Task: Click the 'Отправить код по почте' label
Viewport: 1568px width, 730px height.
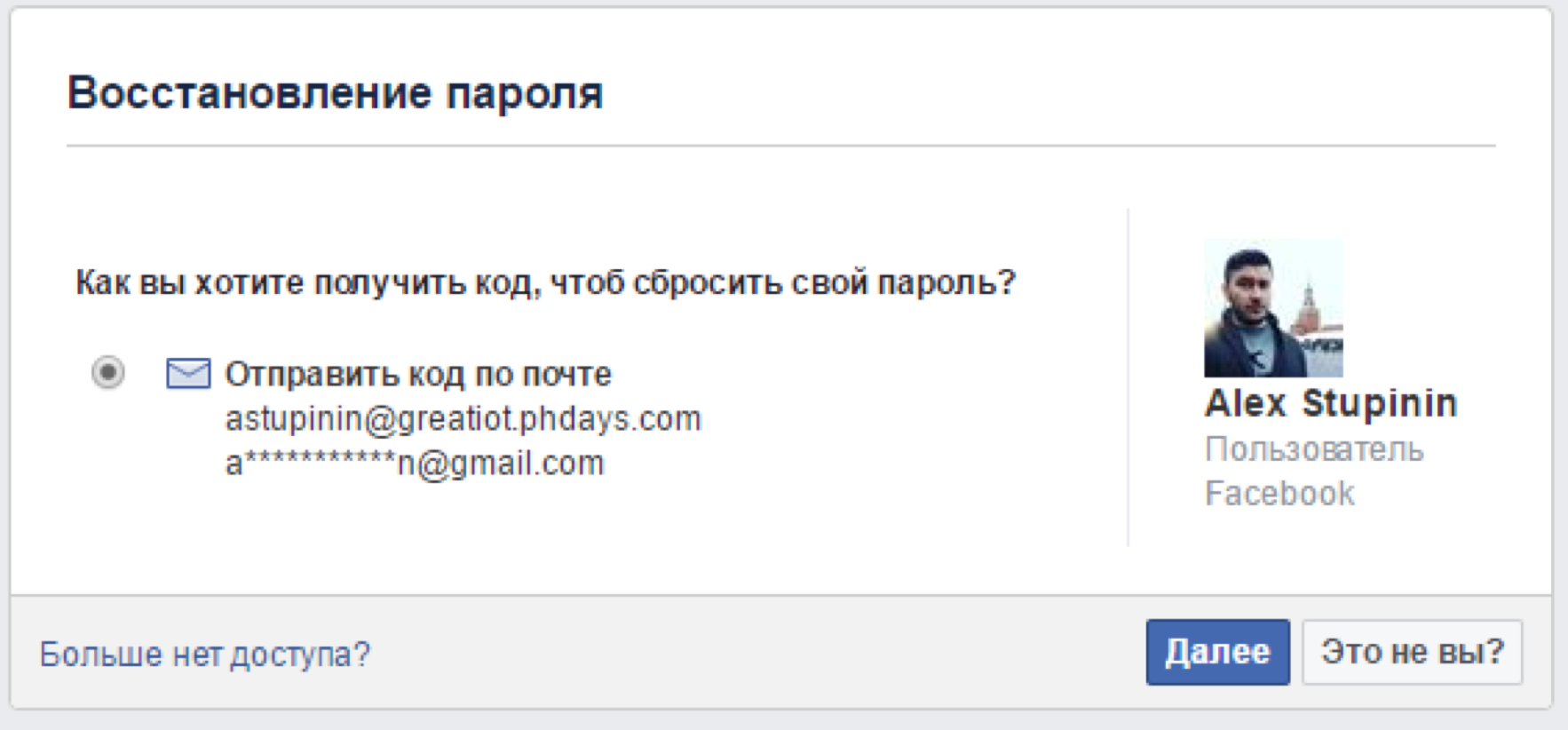Action: pos(417,375)
